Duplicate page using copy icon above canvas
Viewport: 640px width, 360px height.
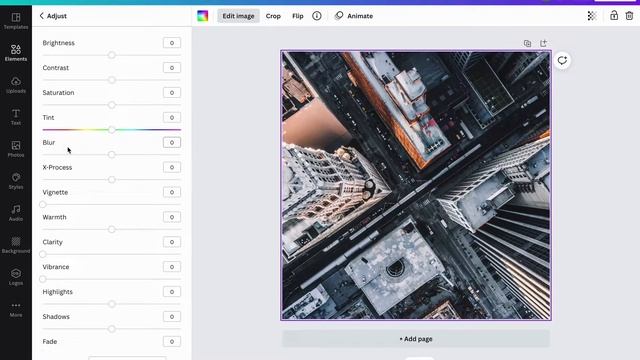[x=527, y=43]
